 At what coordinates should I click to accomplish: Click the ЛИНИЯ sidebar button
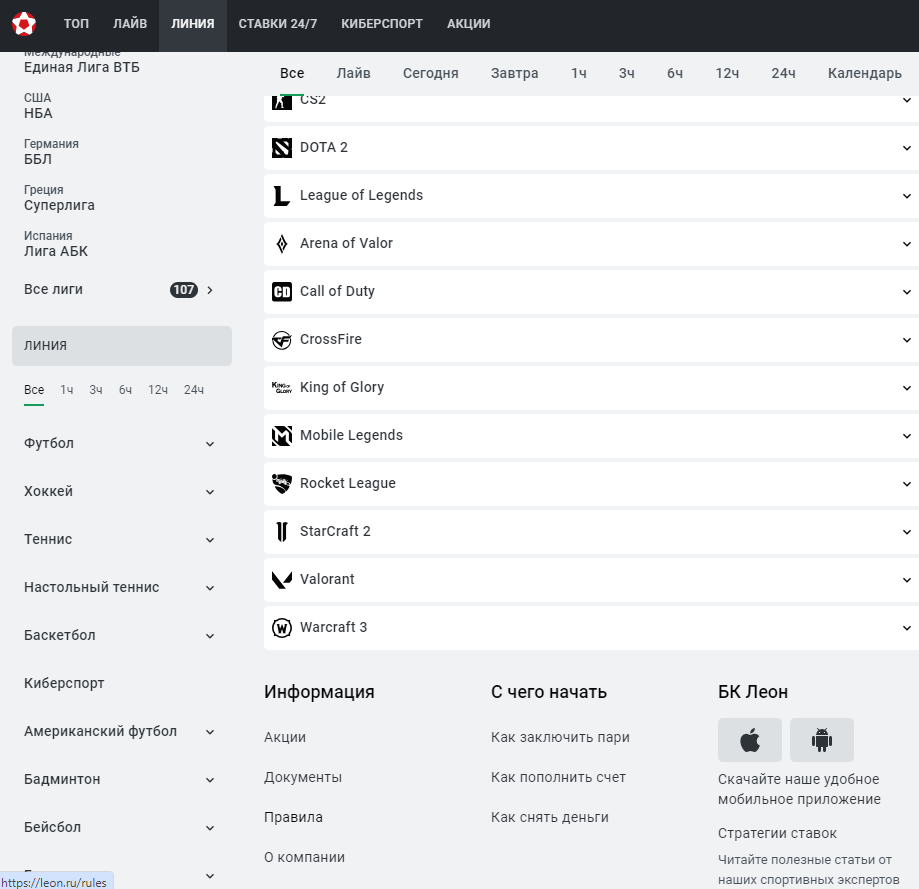(x=122, y=346)
